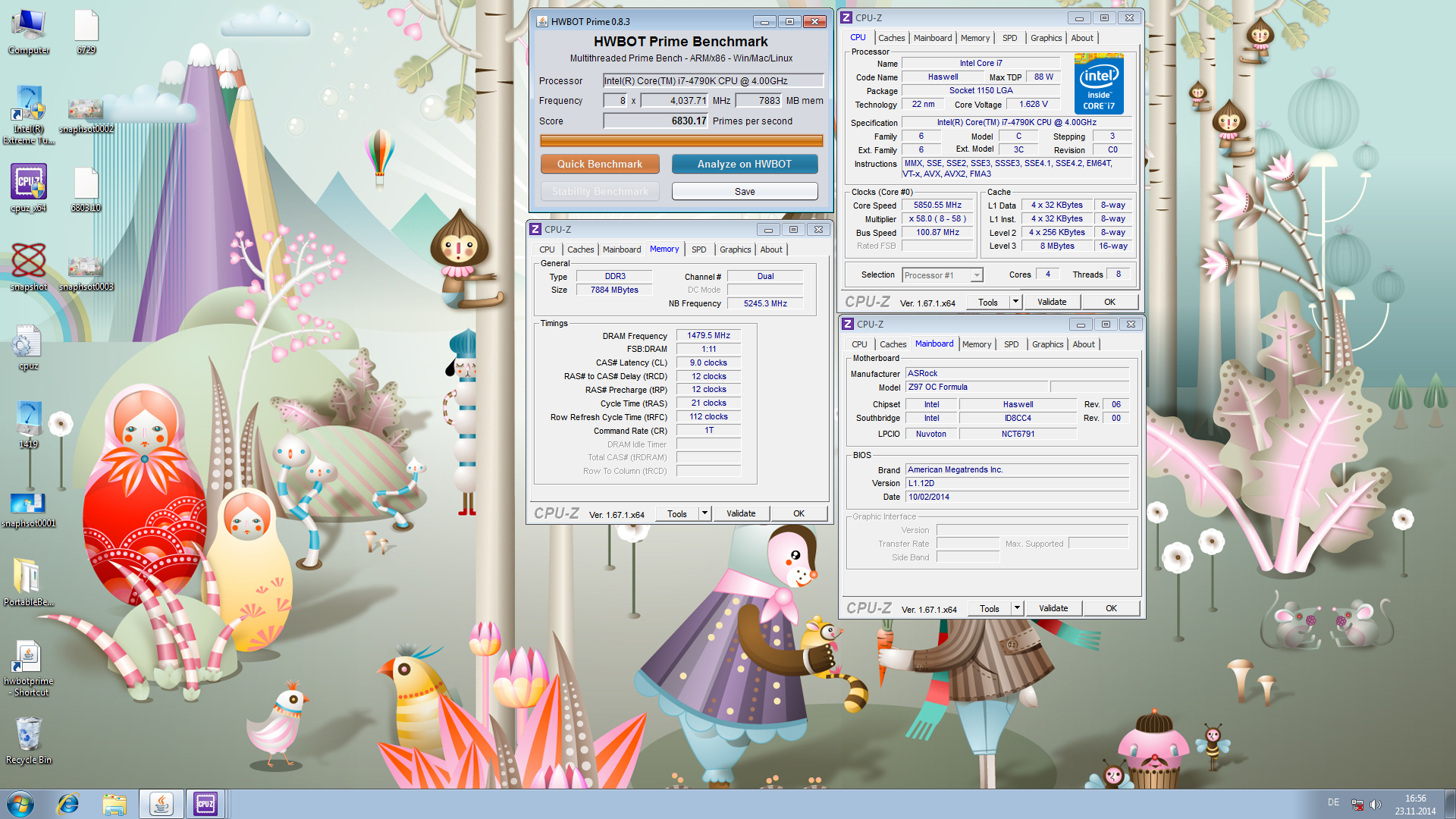Screen dimensions: 1456x819
Task: Open snaphsot0001 image file
Action: tap(29, 510)
